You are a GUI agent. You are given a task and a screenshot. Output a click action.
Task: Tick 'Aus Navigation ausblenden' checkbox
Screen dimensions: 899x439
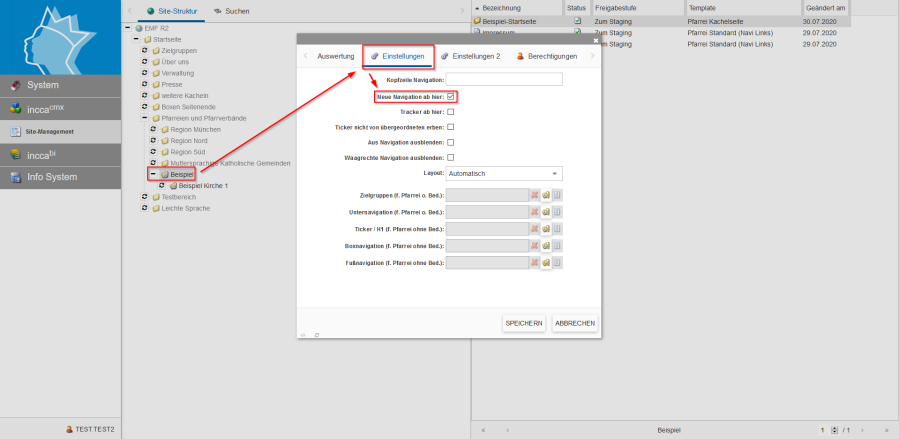[451, 142]
